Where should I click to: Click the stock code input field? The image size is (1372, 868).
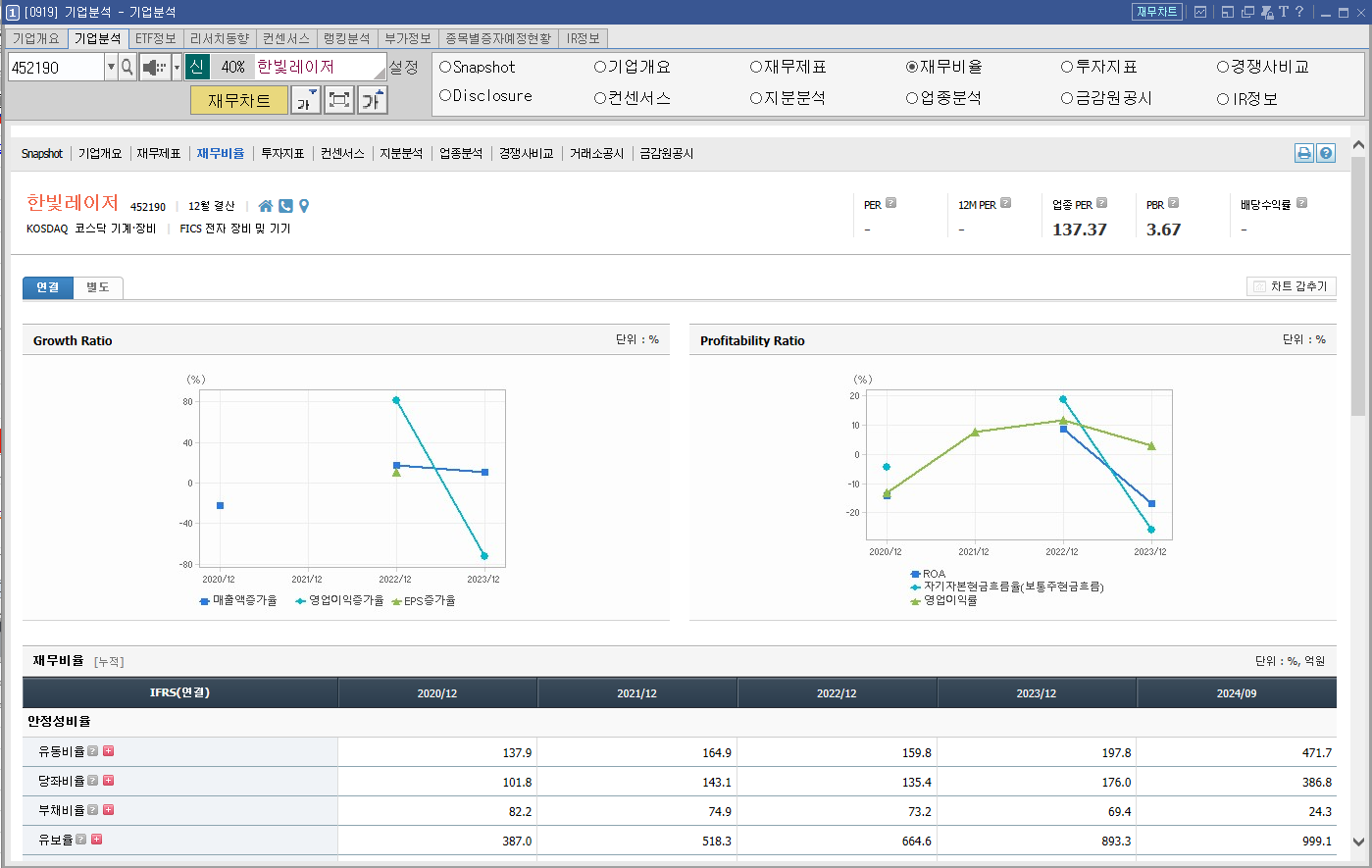[x=56, y=67]
